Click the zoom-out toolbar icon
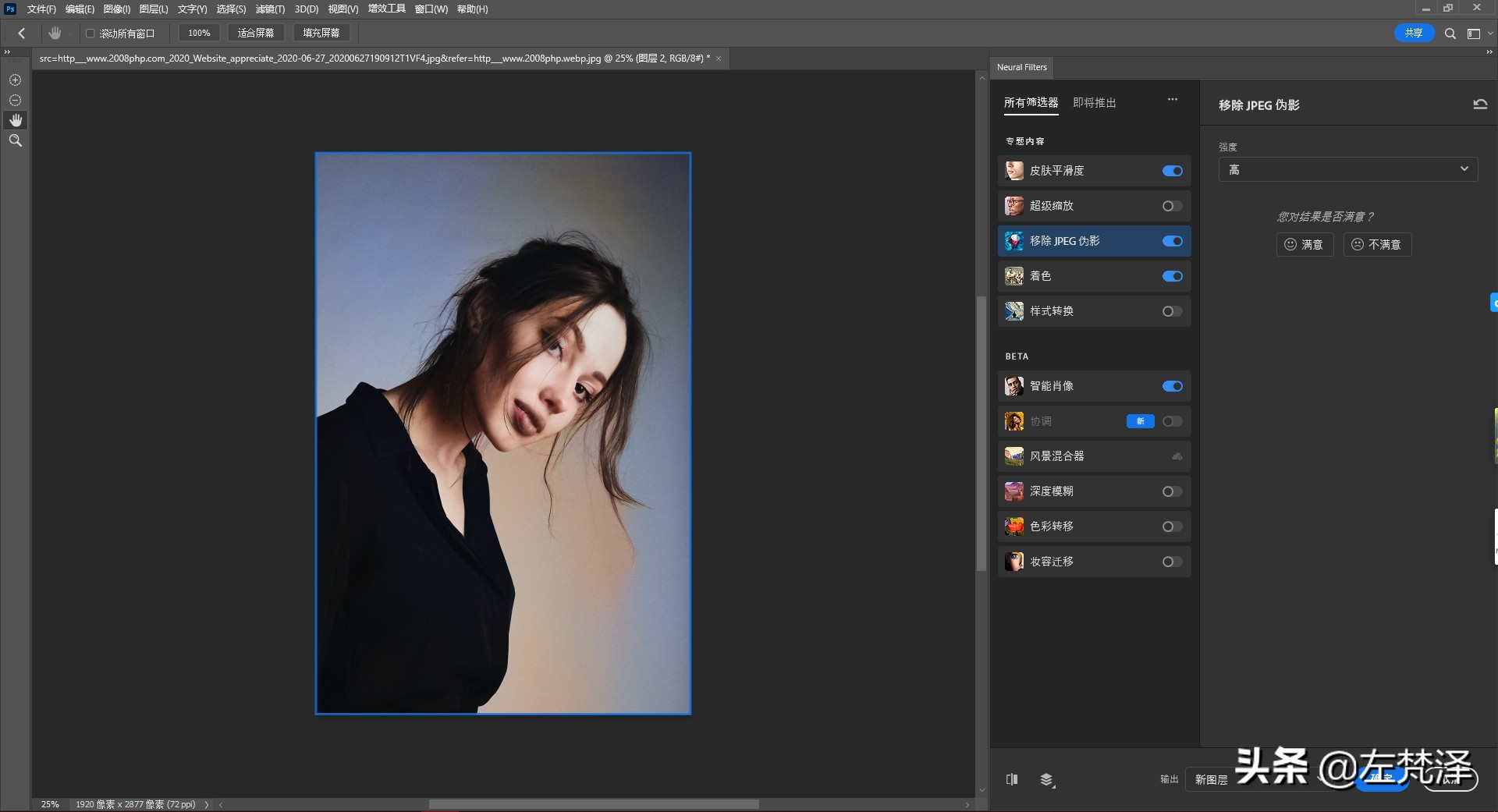Image resolution: width=1498 pixels, height=812 pixels. click(x=15, y=100)
